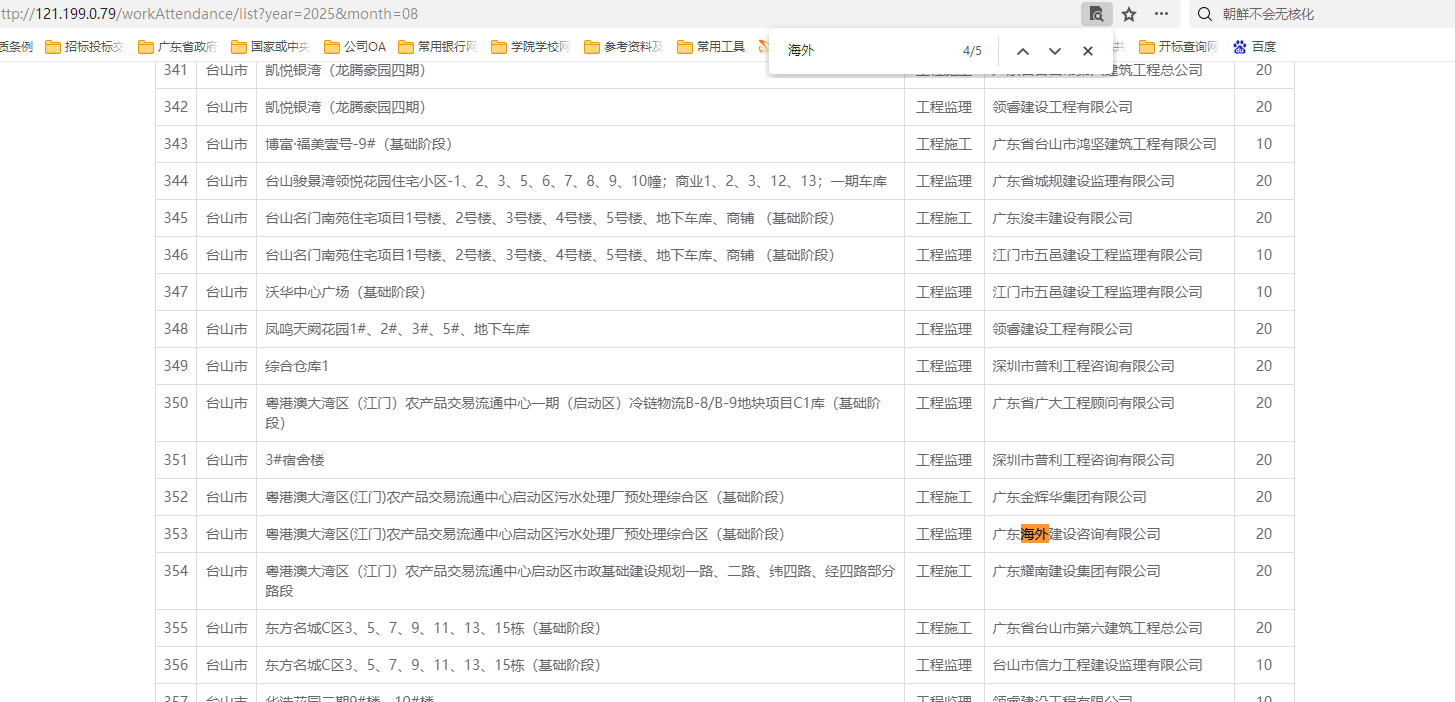Click row 349 综合仓库1 project cell
The image size is (1455, 702).
click(x=297, y=366)
